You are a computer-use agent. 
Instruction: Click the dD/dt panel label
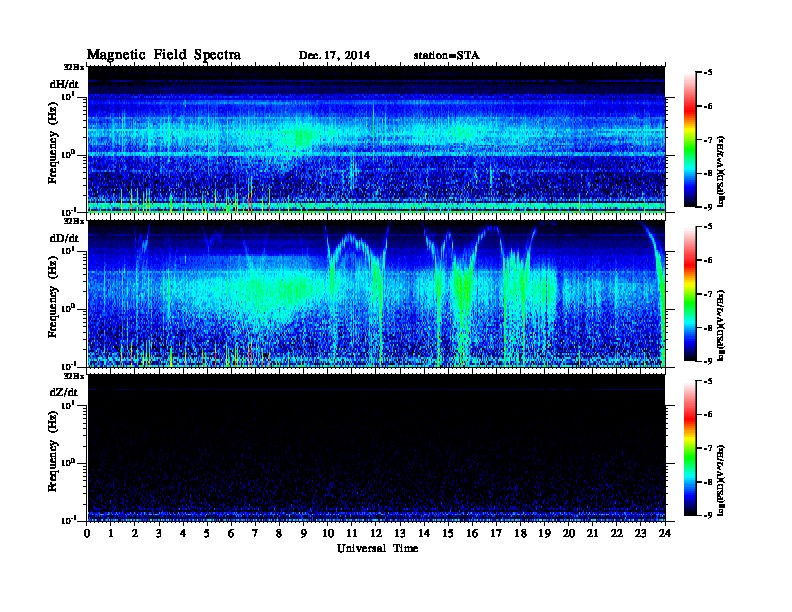point(64,238)
